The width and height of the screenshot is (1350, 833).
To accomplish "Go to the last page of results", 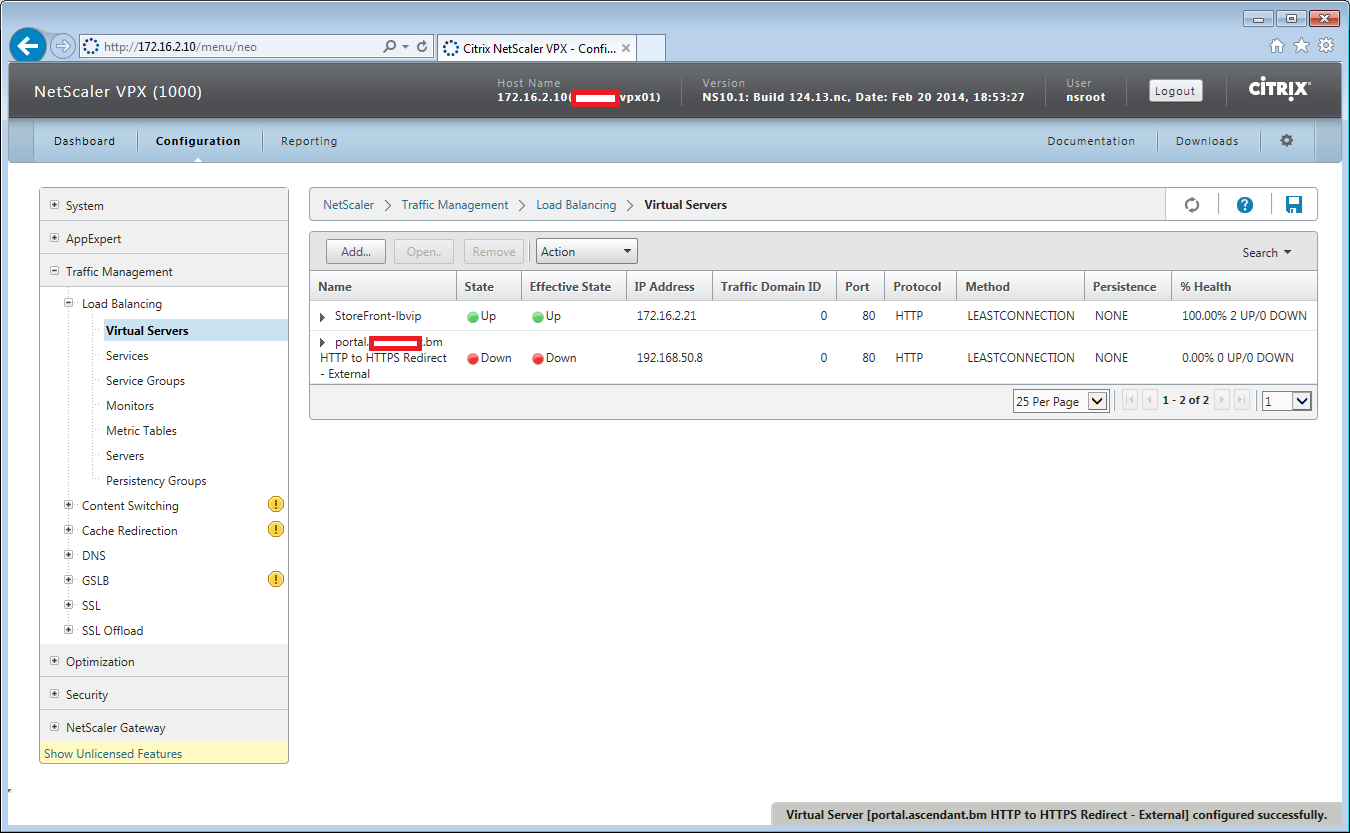I will pos(1242,401).
